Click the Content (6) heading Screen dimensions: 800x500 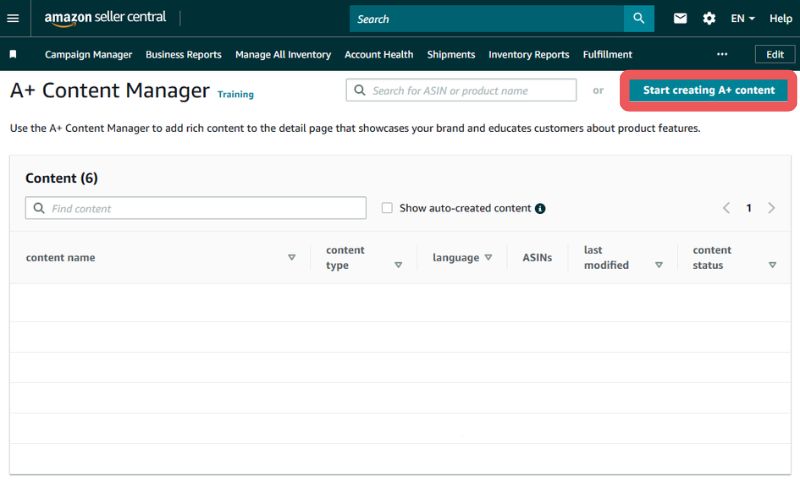point(62,178)
